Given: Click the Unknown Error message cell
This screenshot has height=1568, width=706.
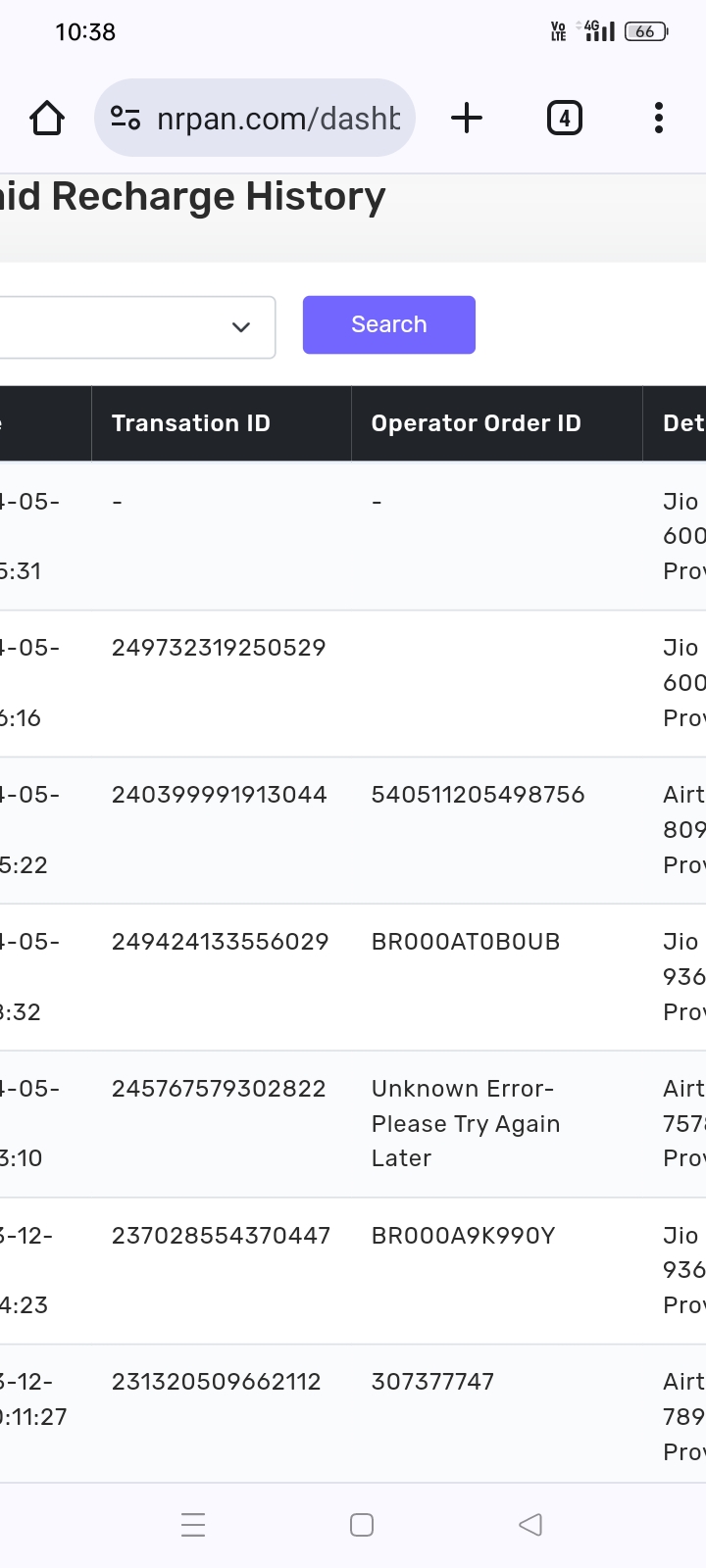Looking at the screenshot, I should point(466,1123).
